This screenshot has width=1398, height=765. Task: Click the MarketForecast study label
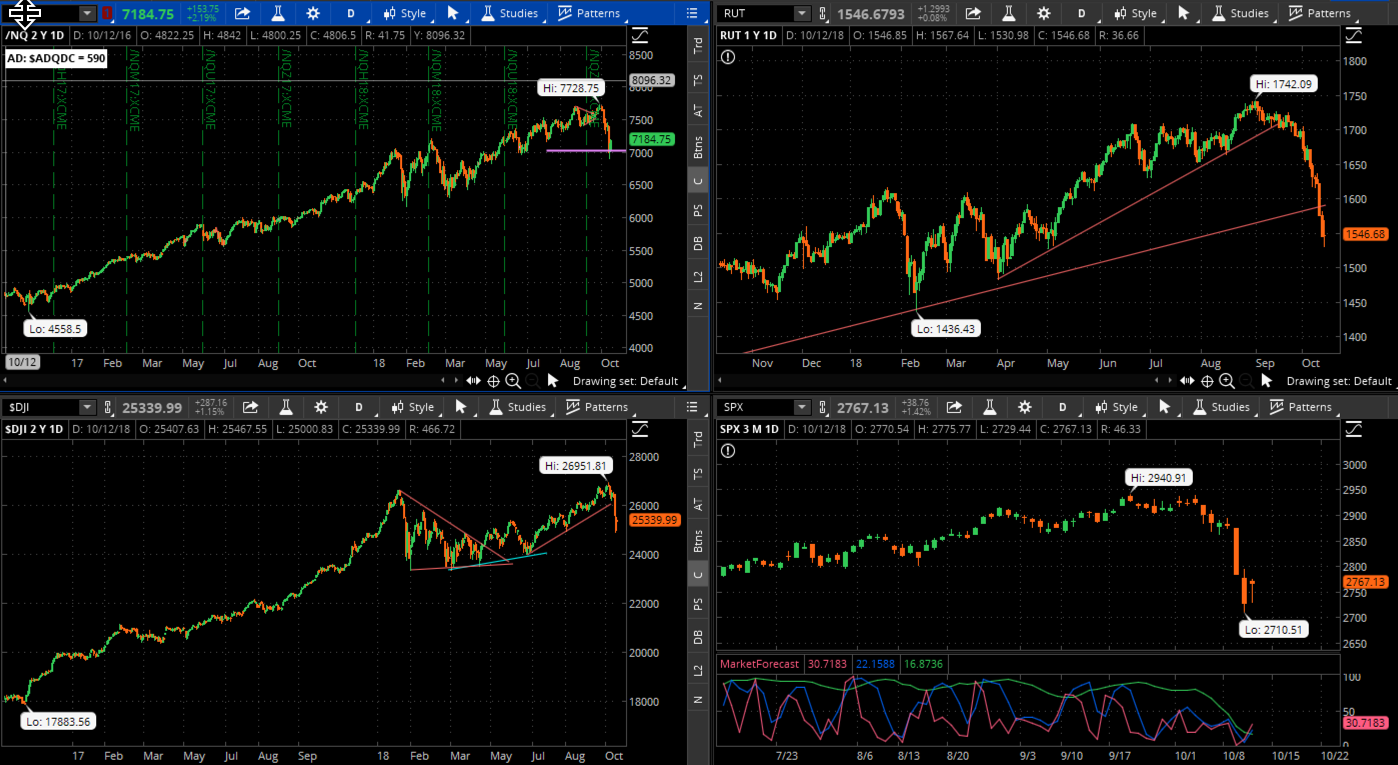pos(760,664)
